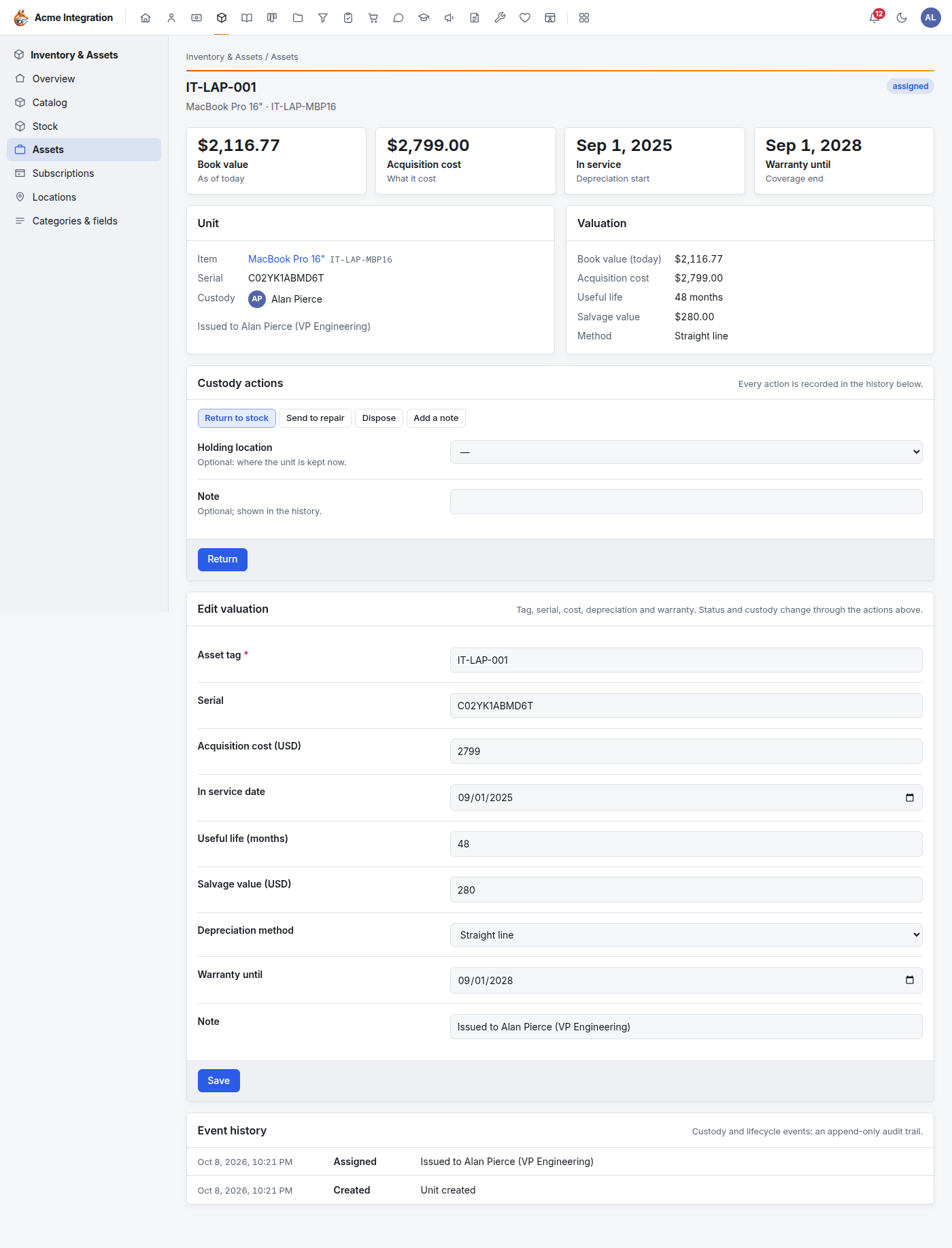Open the four-squares apps grid icon

coord(584,18)
